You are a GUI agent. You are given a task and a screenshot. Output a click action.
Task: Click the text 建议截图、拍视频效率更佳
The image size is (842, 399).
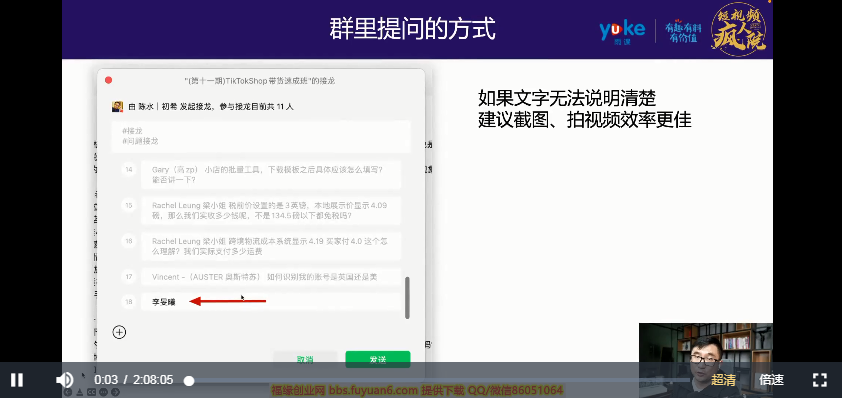[x=584, y=120]
